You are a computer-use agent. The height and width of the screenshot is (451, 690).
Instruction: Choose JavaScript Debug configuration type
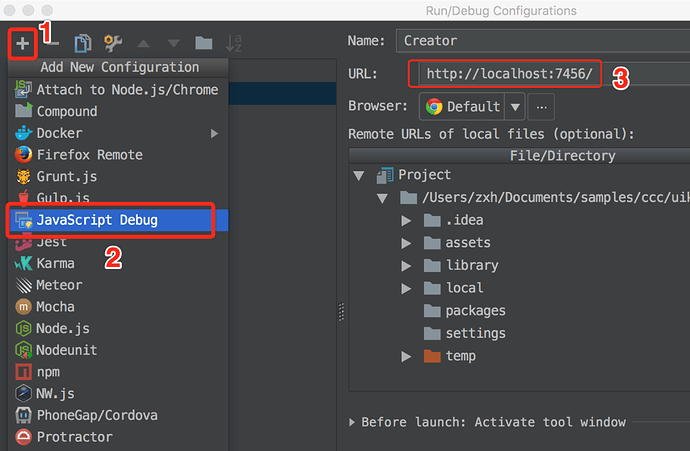pos(97,220)
